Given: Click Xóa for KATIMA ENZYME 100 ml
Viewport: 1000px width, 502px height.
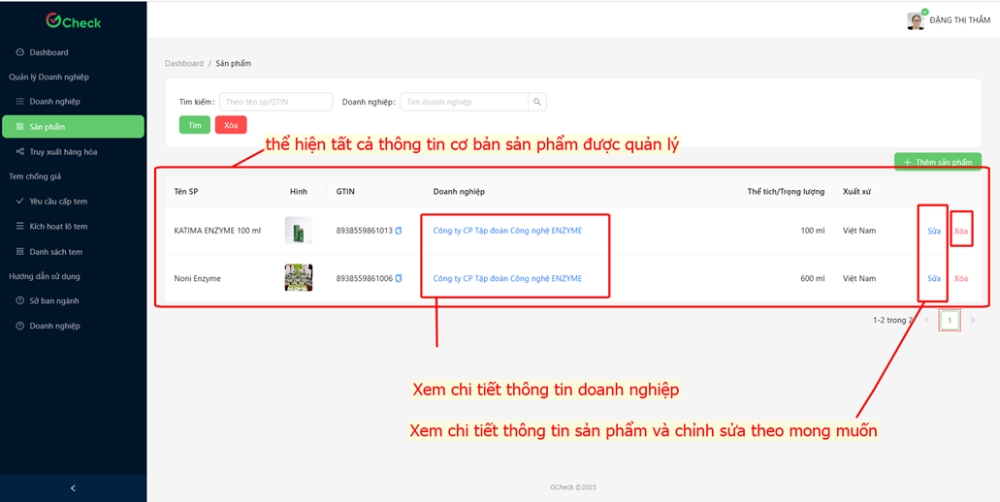Looking at the screenshot, I should click(x=961, y=231).
